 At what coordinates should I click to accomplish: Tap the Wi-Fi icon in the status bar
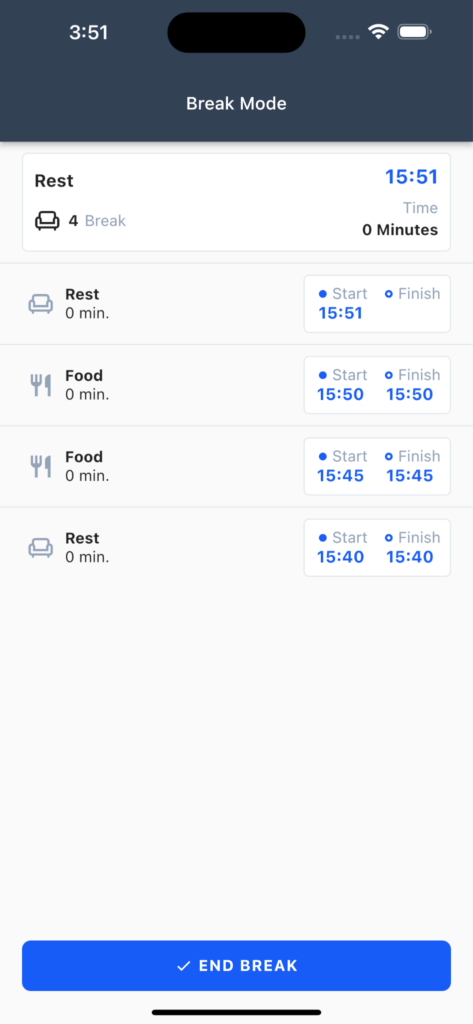point(378,31)
